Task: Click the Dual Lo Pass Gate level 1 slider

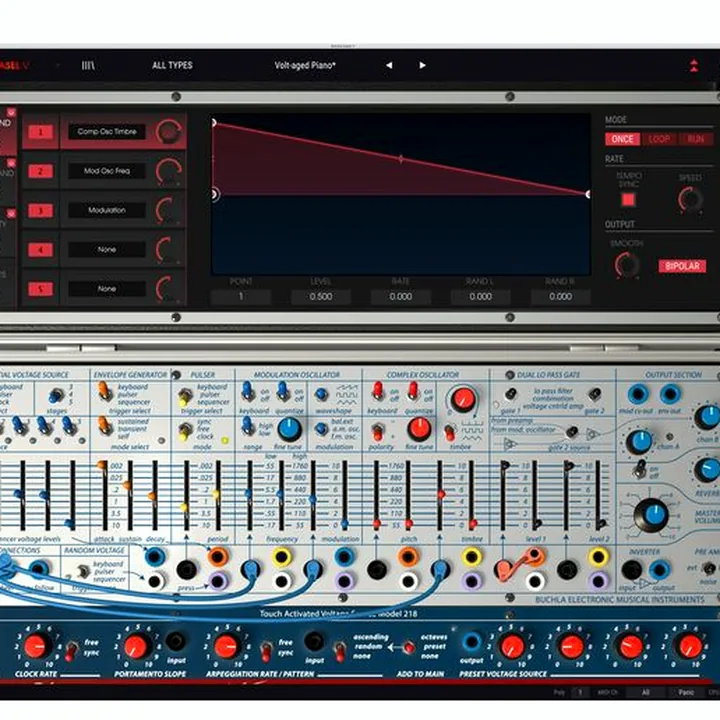Action: (535, 495)
